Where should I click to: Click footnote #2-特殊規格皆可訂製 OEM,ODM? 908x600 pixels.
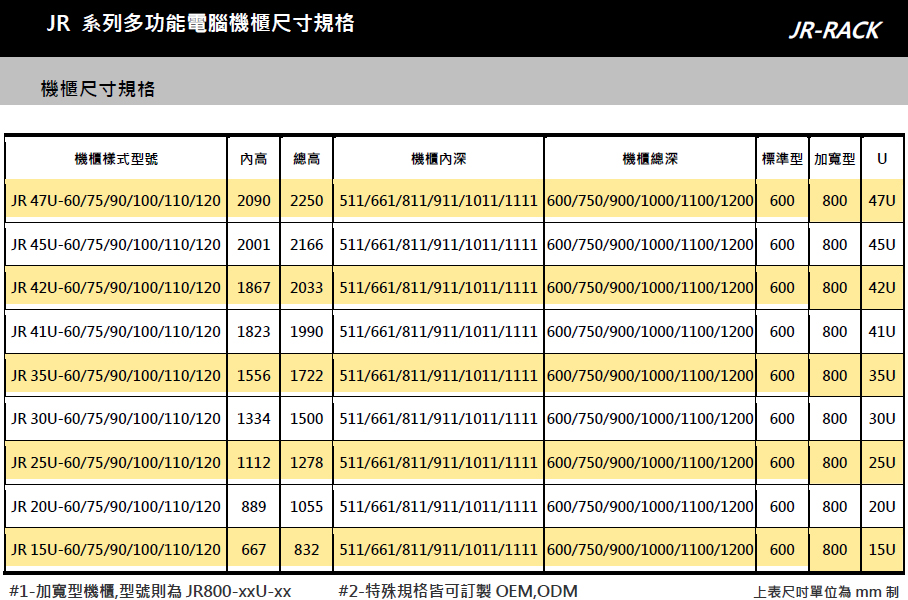coord(458,591)
